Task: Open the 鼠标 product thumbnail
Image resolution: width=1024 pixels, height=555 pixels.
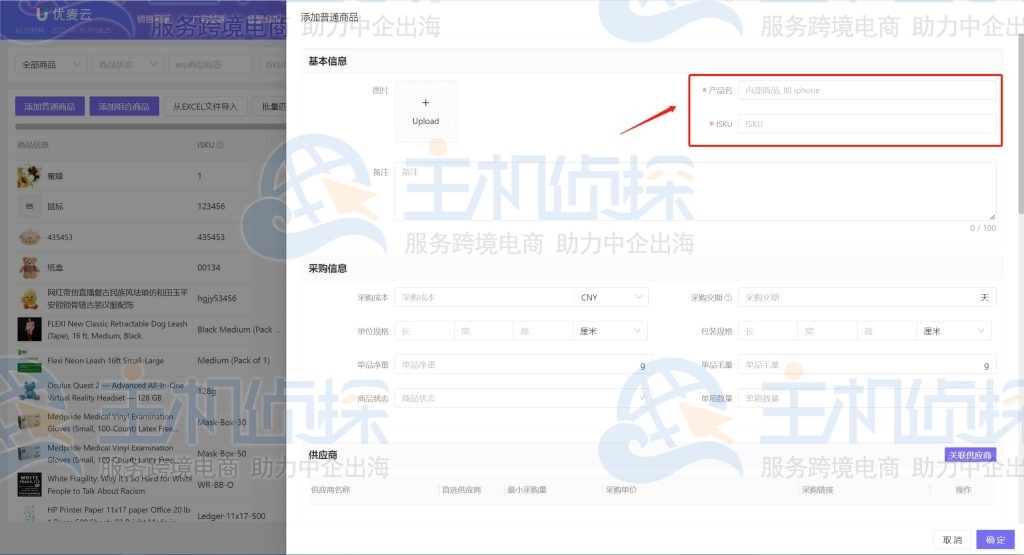Action: tap(29, 206)
